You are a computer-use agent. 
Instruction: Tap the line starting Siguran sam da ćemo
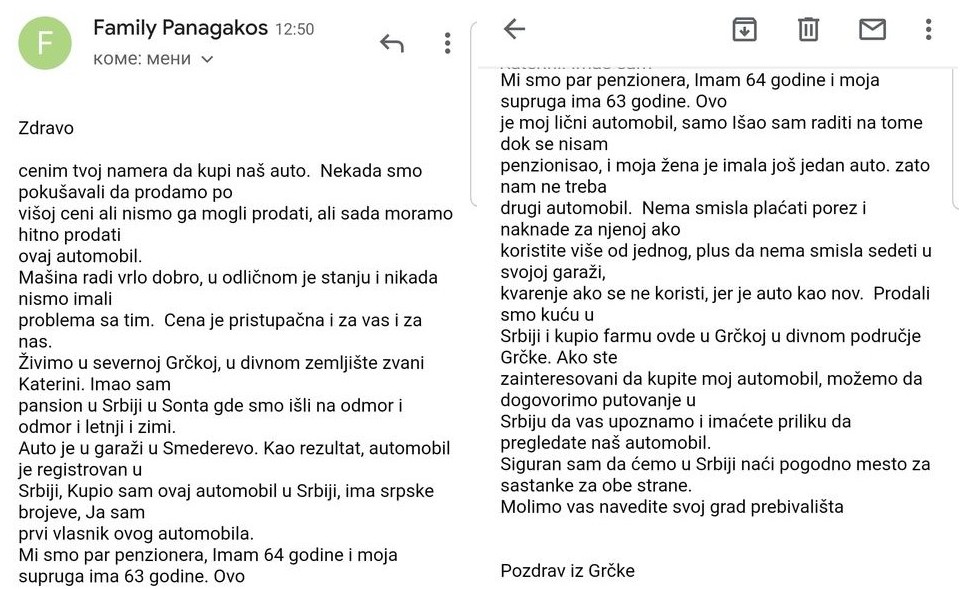[x=715, y=464]
